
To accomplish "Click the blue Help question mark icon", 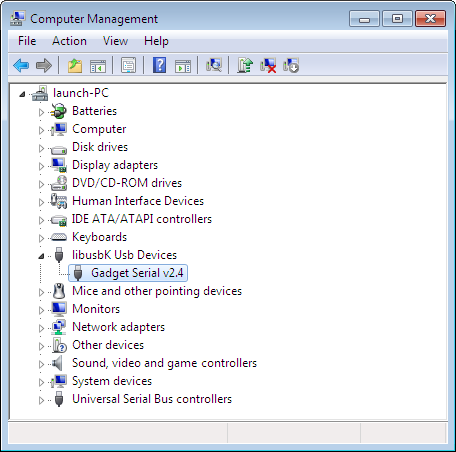I will coord(160,65).
